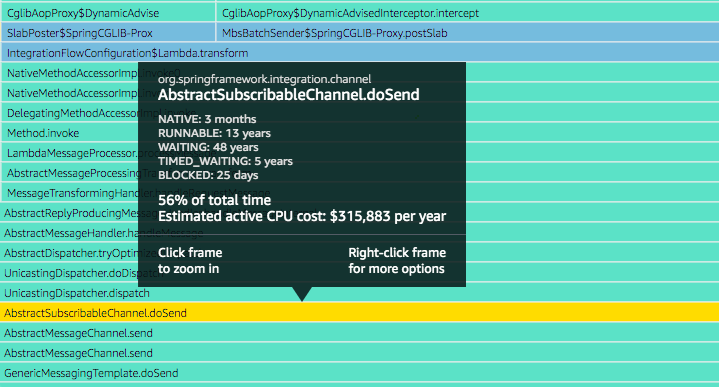The image size is (719, 387).
Task: Select the IntegrationFlowConfiguration$Lambda.transform frame
Action: [x=360, y=53]
